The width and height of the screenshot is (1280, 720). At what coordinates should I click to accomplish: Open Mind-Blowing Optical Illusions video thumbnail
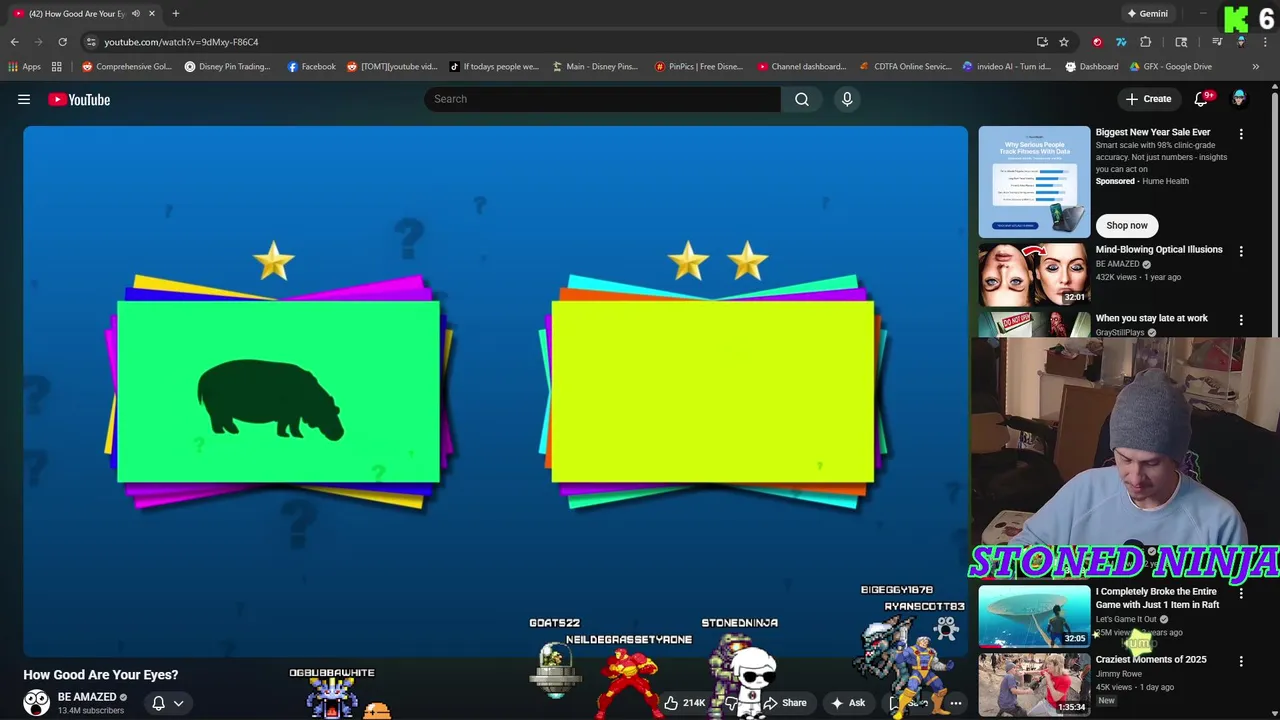coord(1034,274)
